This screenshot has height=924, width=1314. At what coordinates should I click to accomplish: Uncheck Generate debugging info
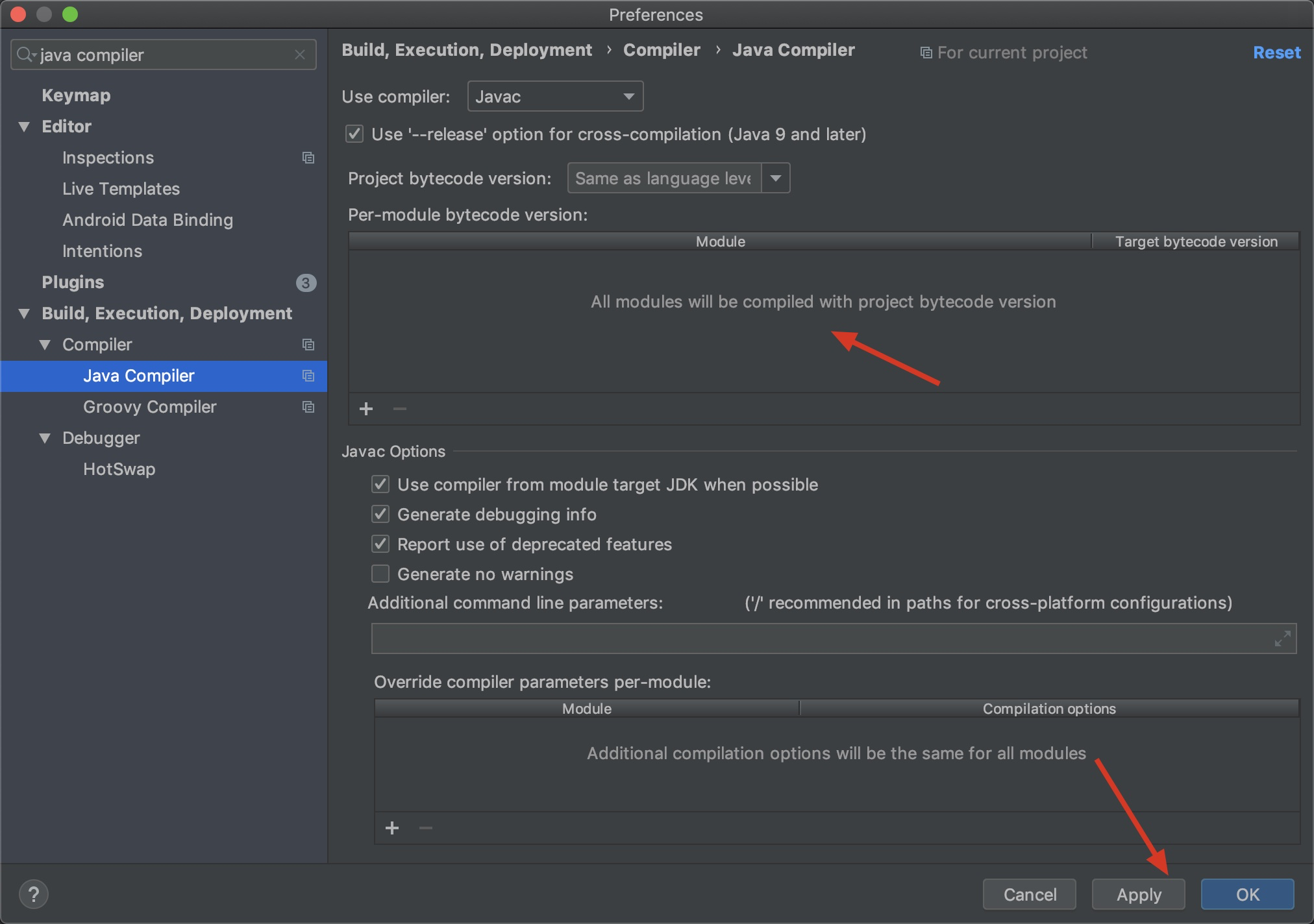(380, 515)
